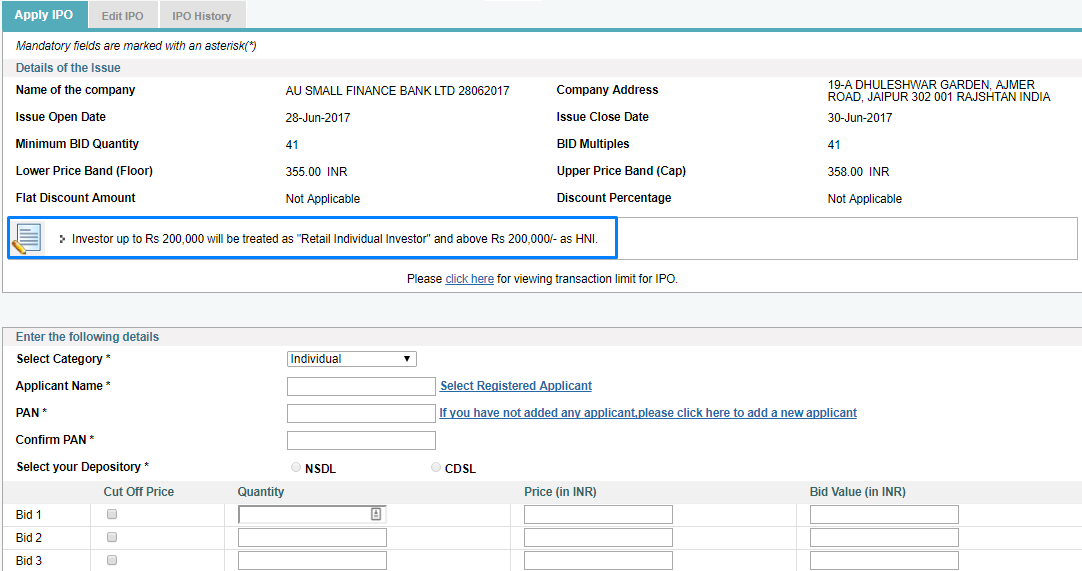Focus the PAN input field
The image size is (1082, 571).
[x=361, y=413]
